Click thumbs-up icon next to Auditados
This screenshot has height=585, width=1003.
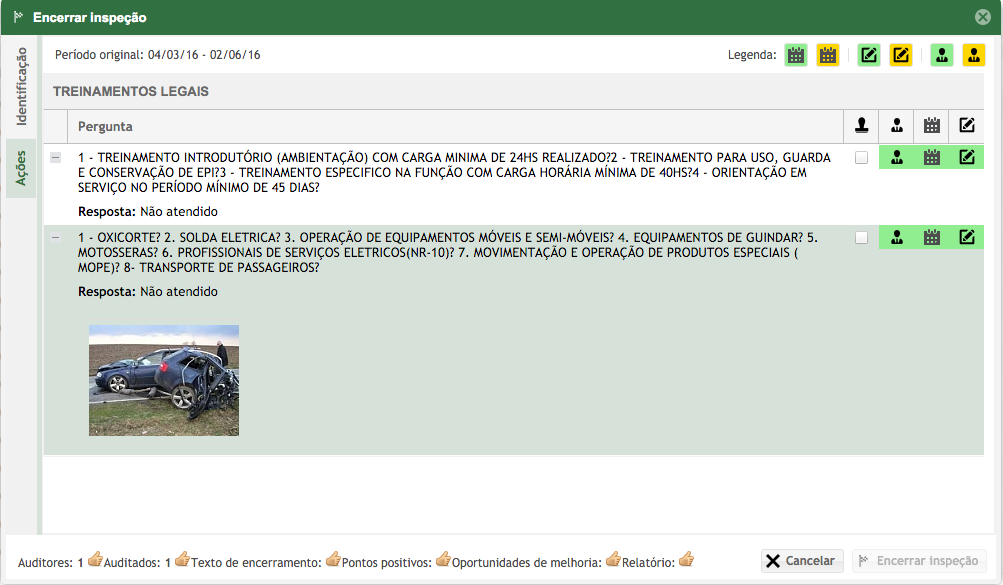tap(182, 559)
